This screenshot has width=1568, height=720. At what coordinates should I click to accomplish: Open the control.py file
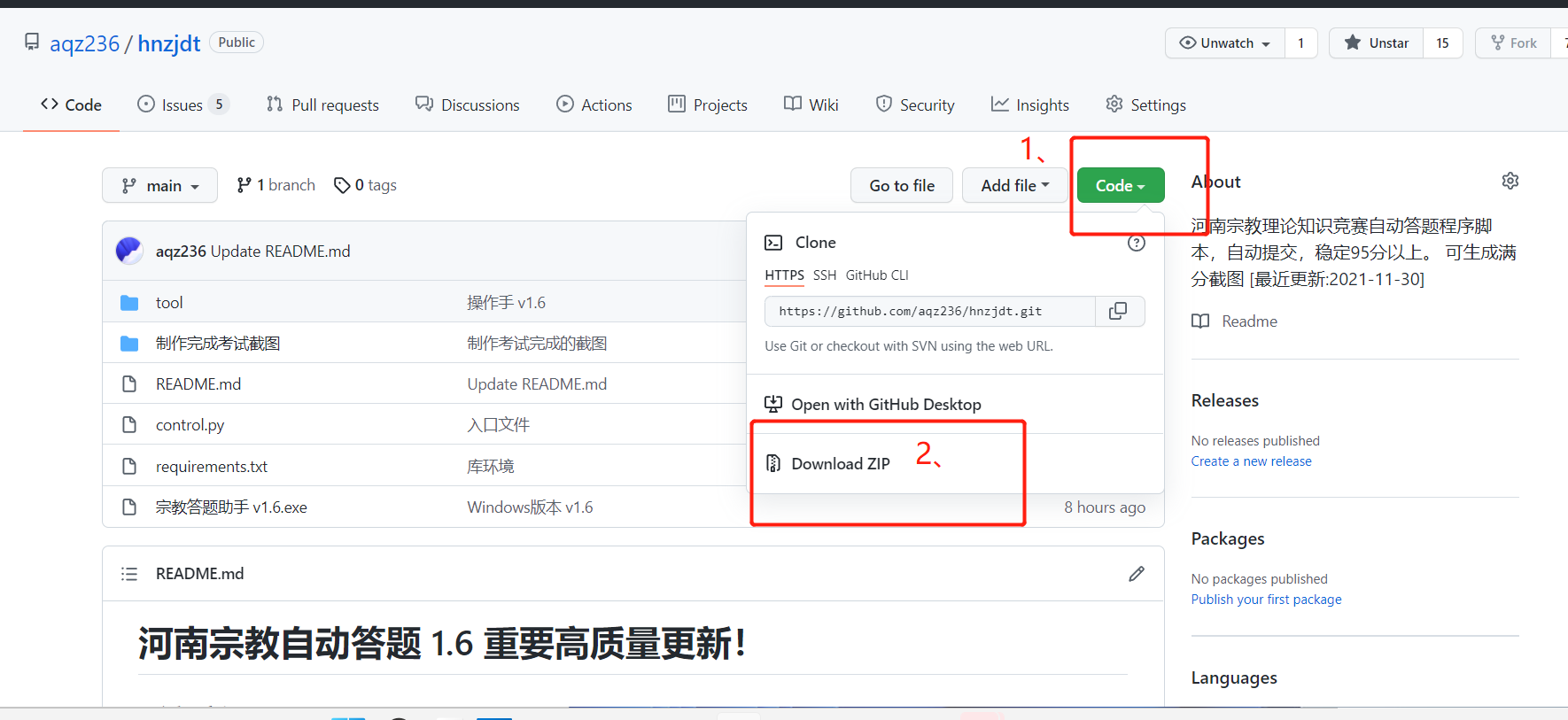tap(190, 425)
